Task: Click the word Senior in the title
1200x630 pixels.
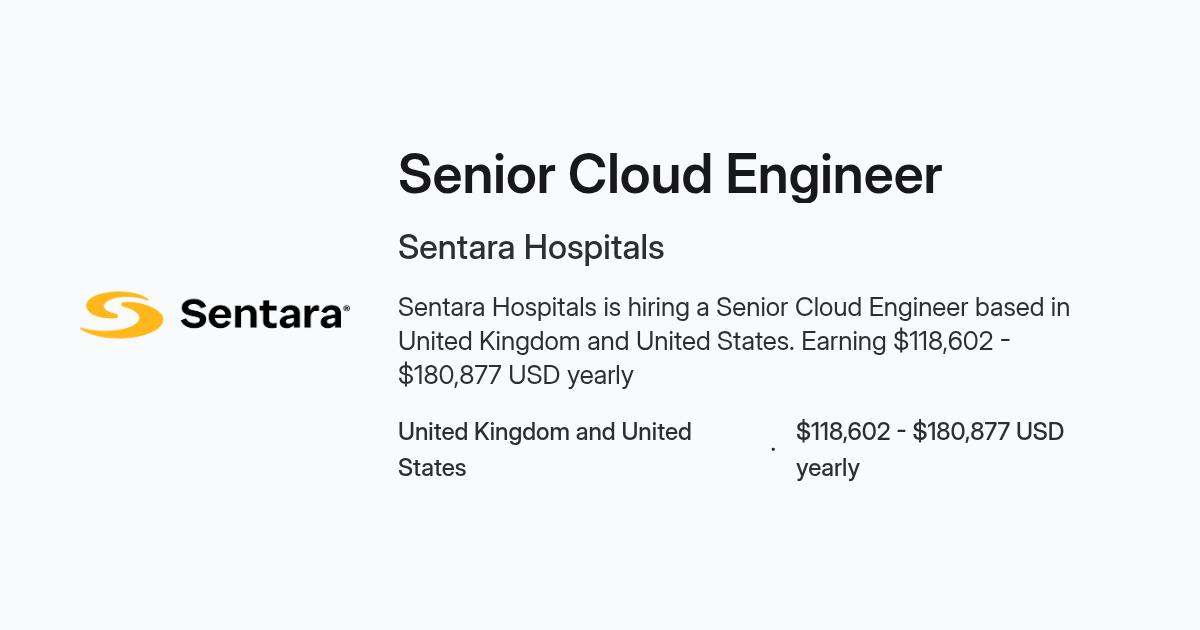Action: click(x=476, y=174)
